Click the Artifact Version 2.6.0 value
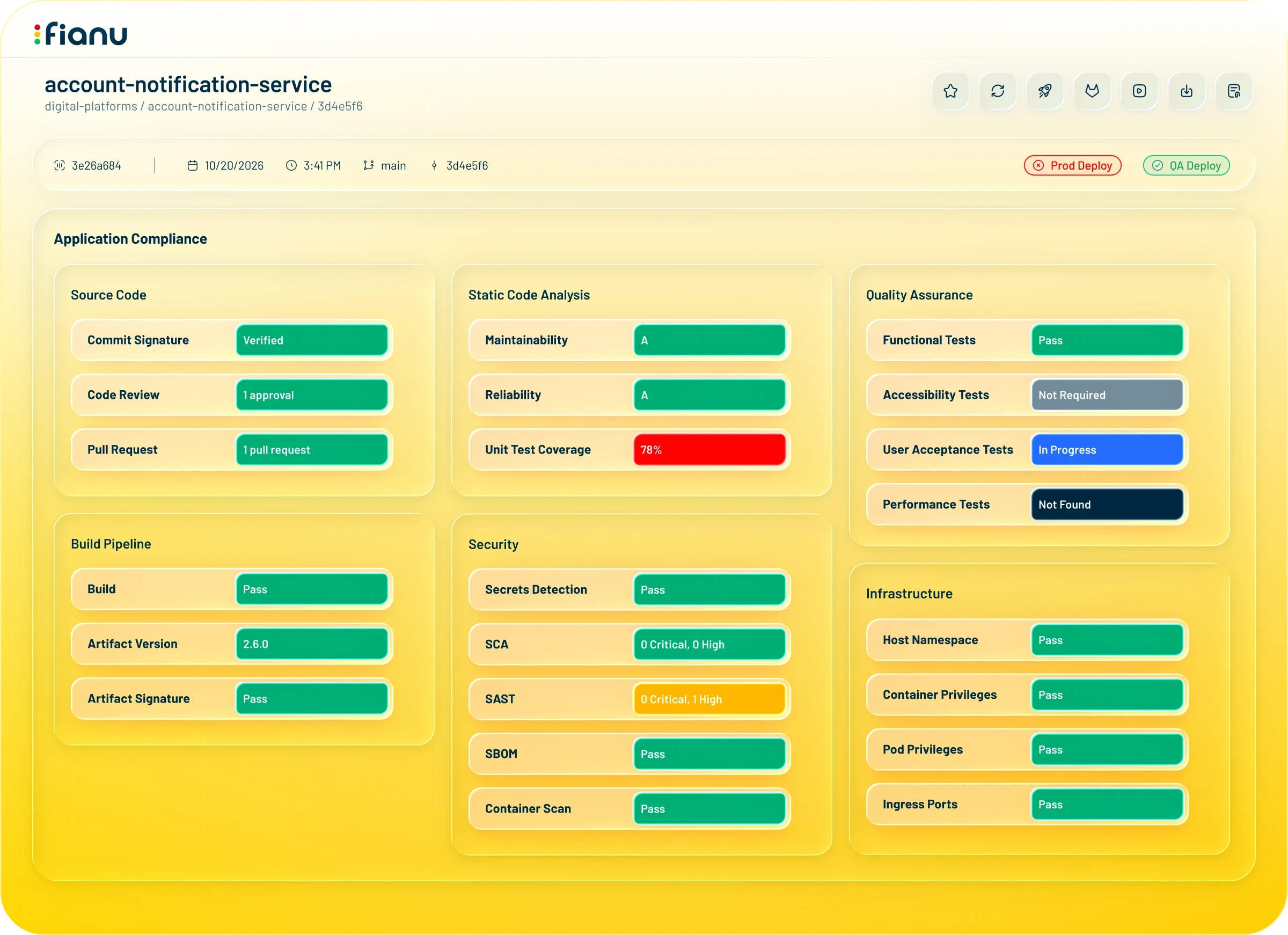 pyautogui.click(x=312, y=644)
